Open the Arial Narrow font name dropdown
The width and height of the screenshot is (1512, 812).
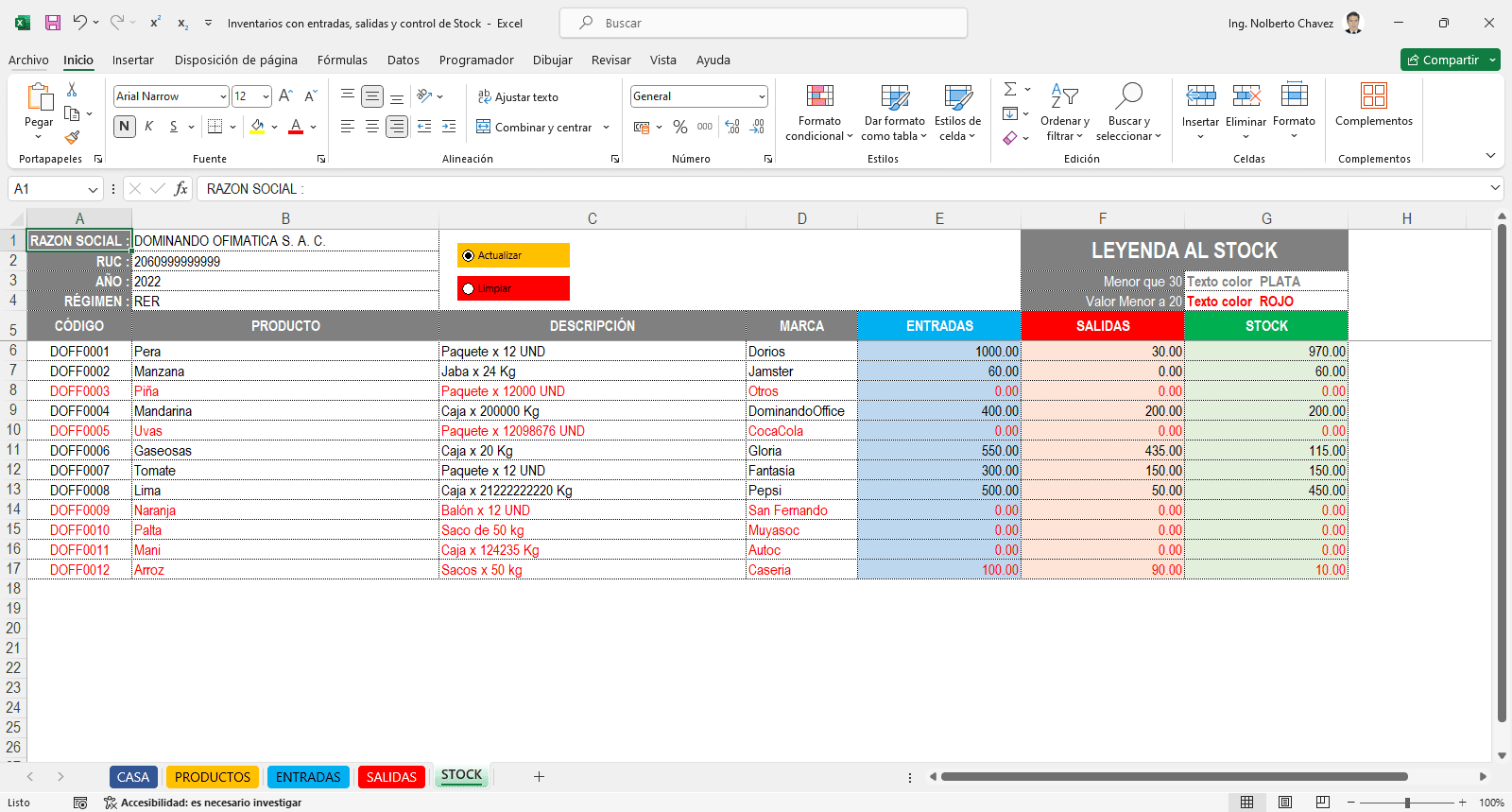[x=223, y=96]
